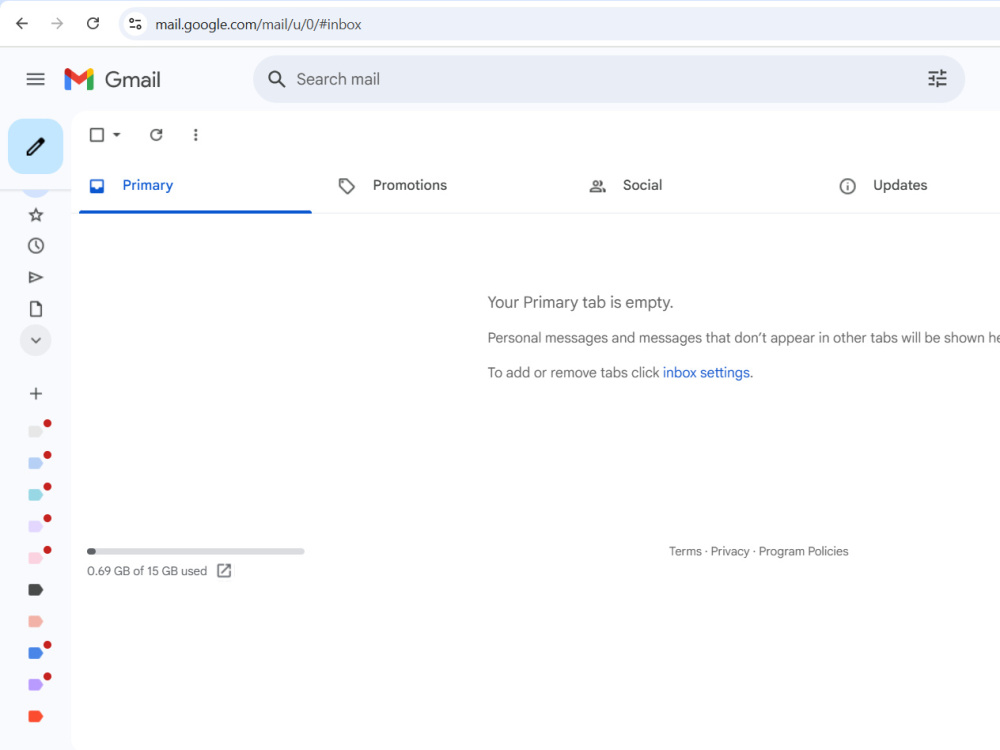The width and height of the screenshot is (1000, 750).
Task: Click the storage usage progress bar
Action: tap(196, 551)
